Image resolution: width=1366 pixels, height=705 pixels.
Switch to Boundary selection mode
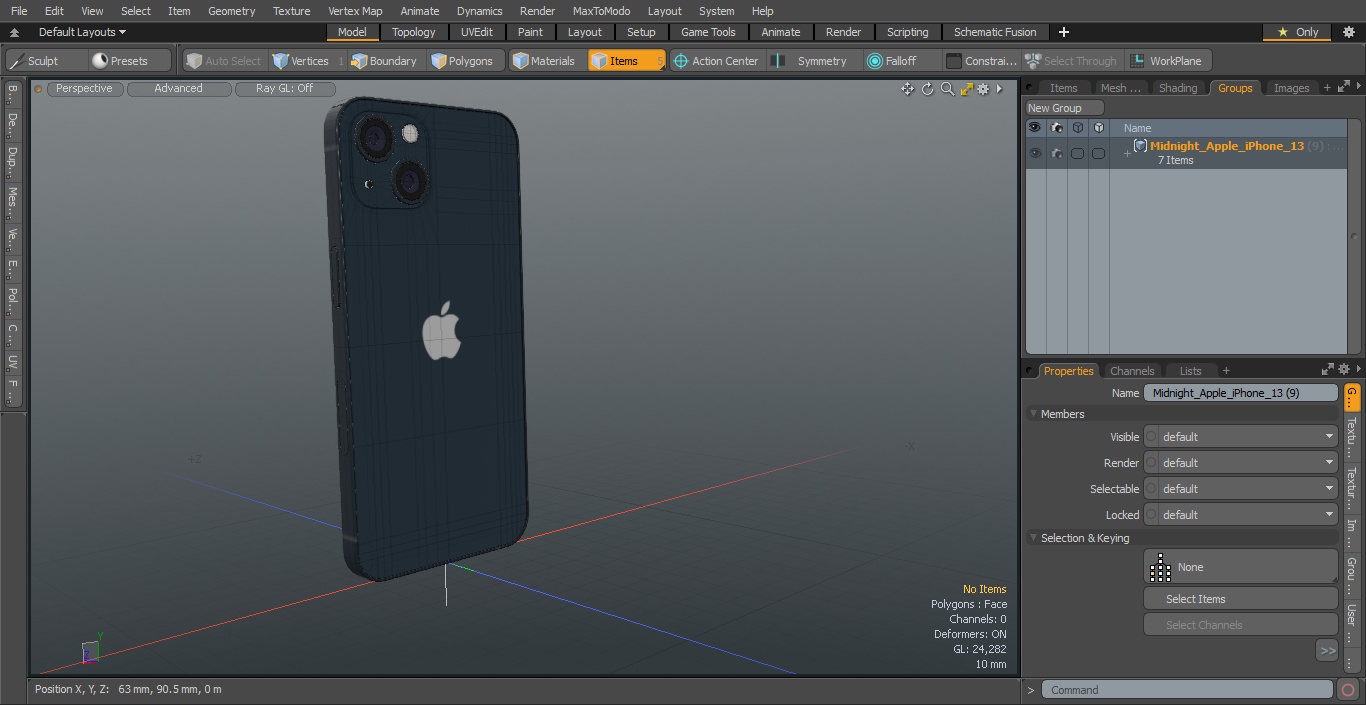pyautogui.click(x=384, y=61)
